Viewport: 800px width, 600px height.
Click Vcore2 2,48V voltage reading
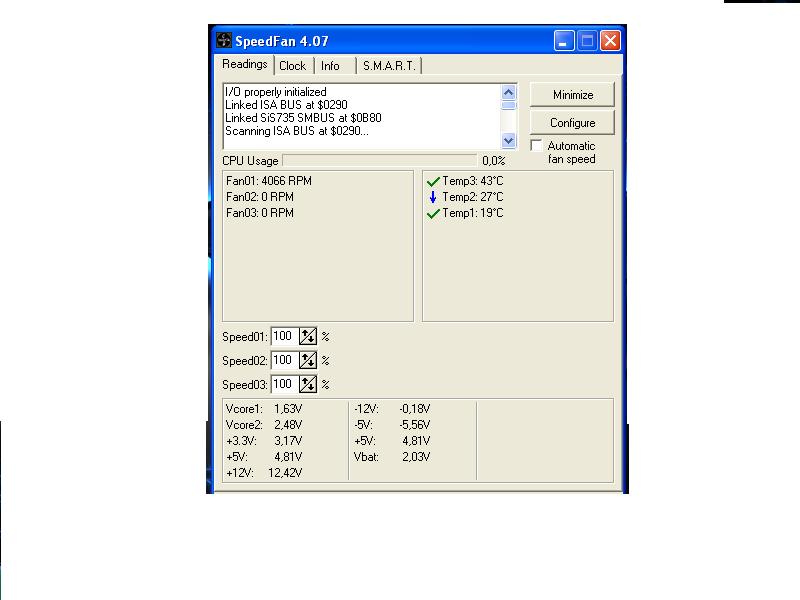(x=264, y=424)
